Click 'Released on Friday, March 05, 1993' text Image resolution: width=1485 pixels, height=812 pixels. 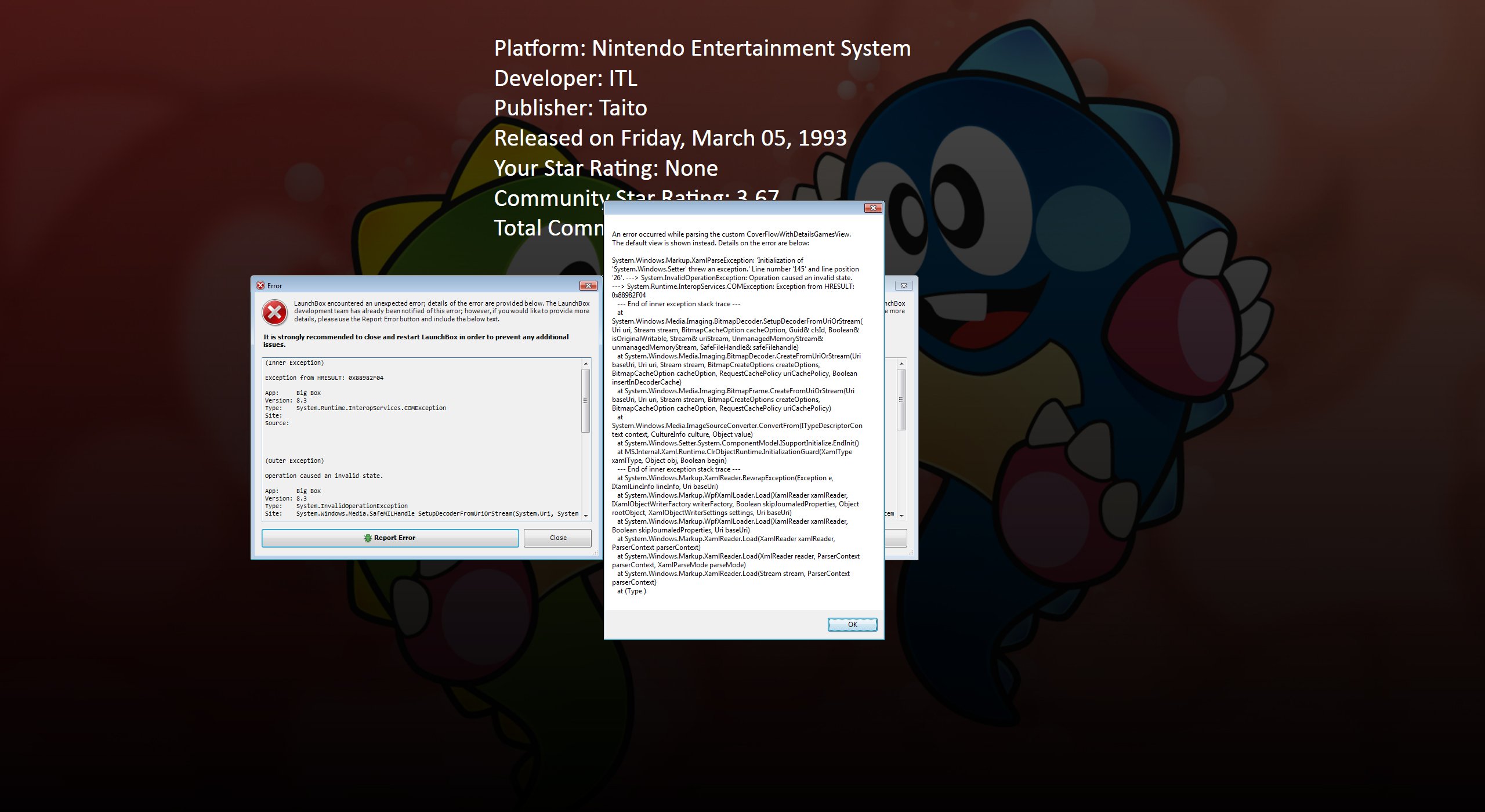pyautogui.click(x=670, y=138)
